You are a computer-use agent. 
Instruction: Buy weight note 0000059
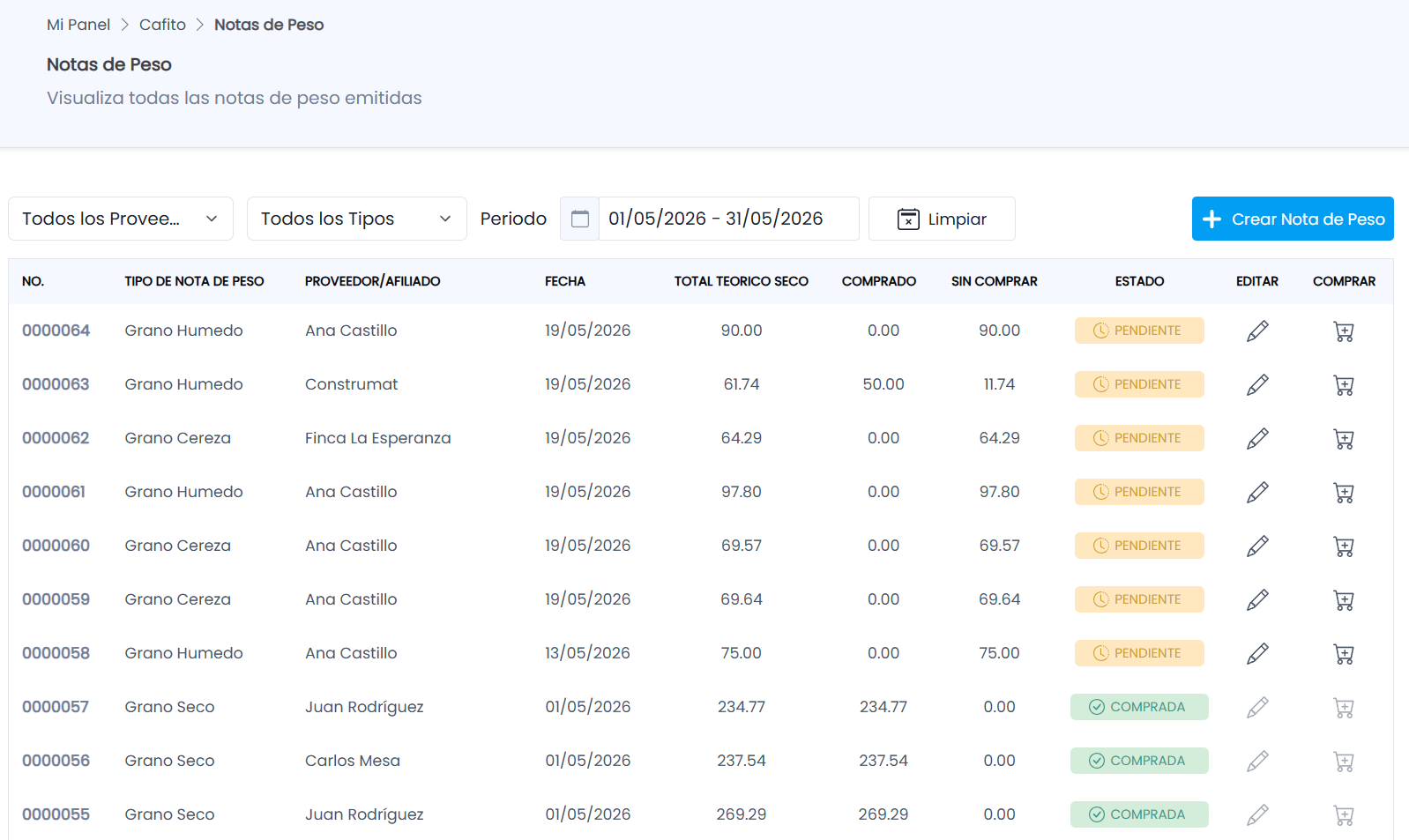coord(1344,600)
